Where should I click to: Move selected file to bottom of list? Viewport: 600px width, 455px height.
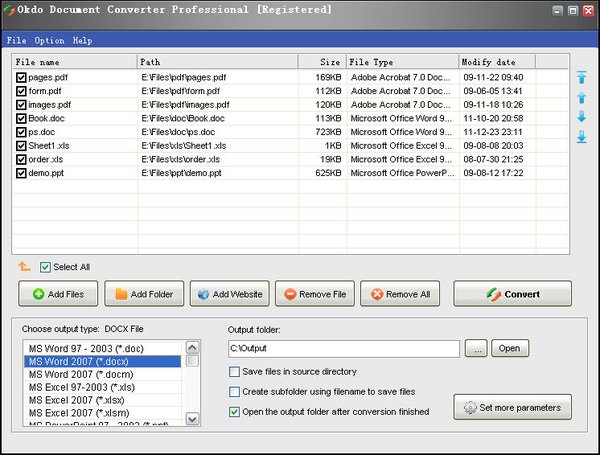coord(581,137)
